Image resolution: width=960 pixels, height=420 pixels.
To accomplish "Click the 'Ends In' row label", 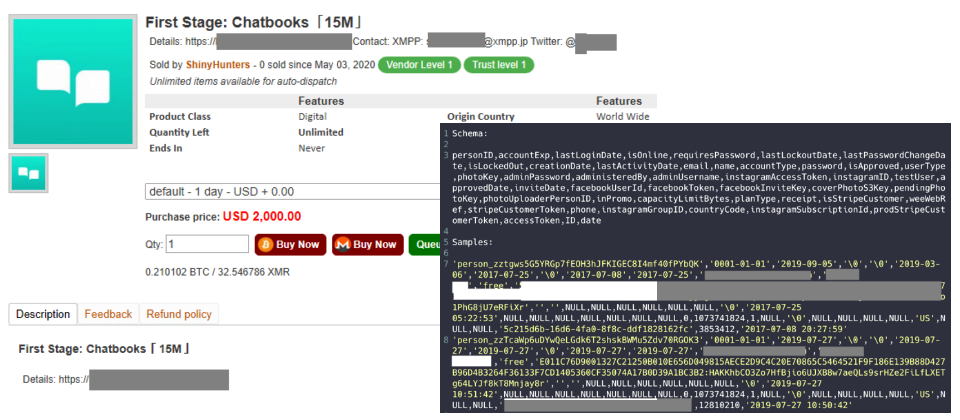I will tap(166, 148).
